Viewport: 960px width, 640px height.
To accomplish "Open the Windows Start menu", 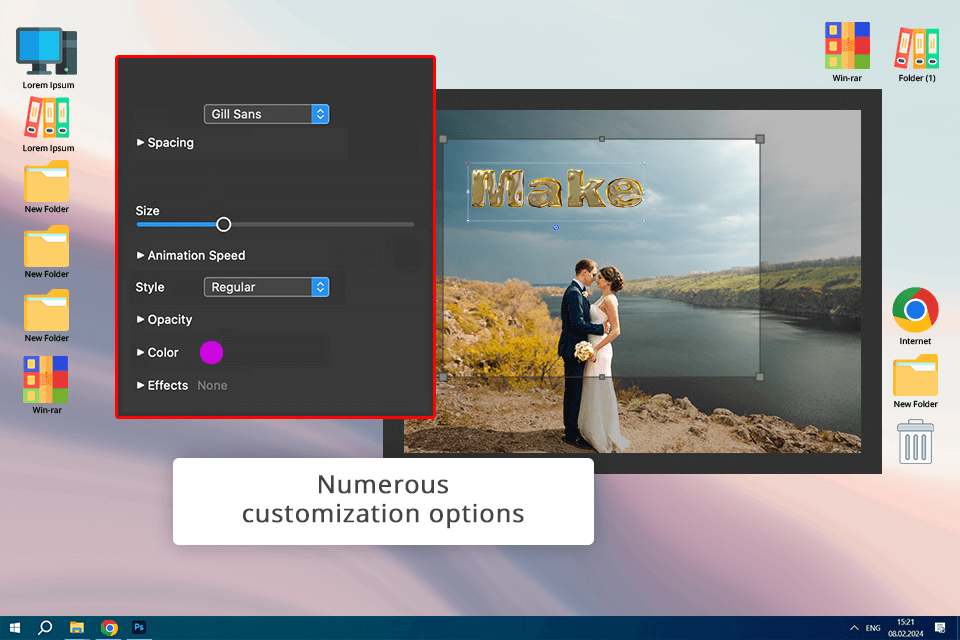I will click(x=15, y=628).
